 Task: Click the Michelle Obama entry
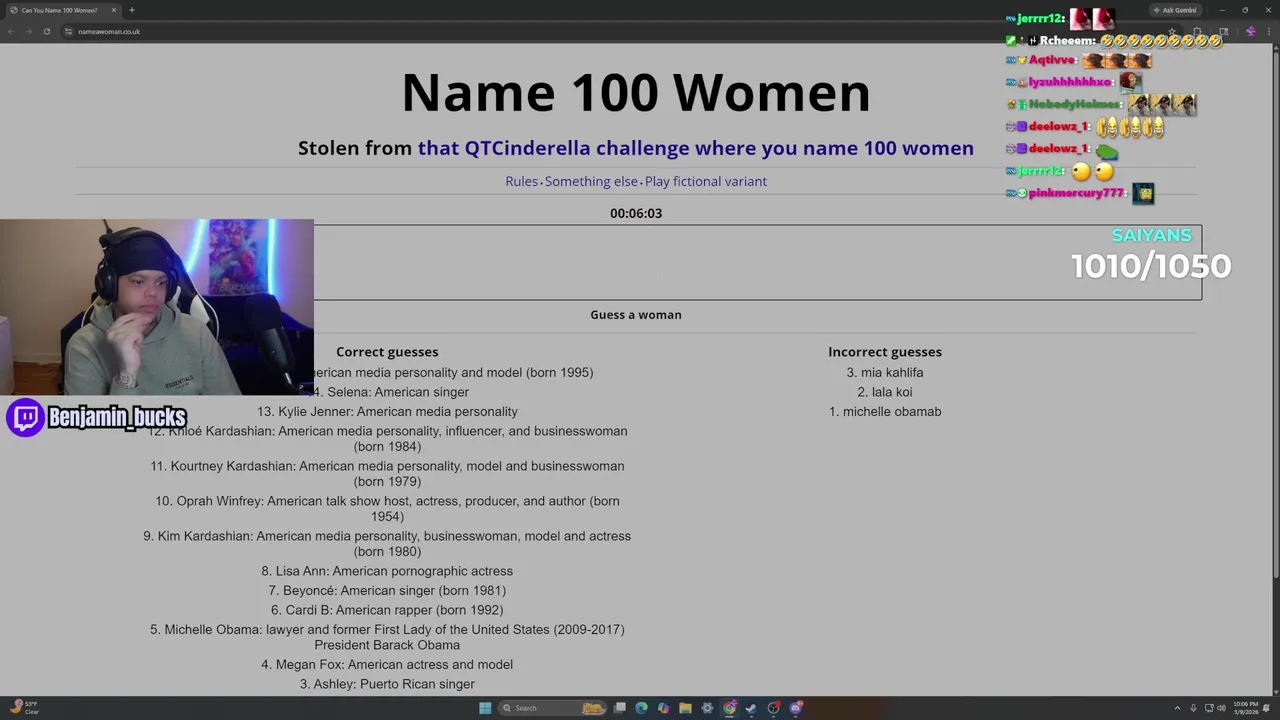[x=387, y=637]
